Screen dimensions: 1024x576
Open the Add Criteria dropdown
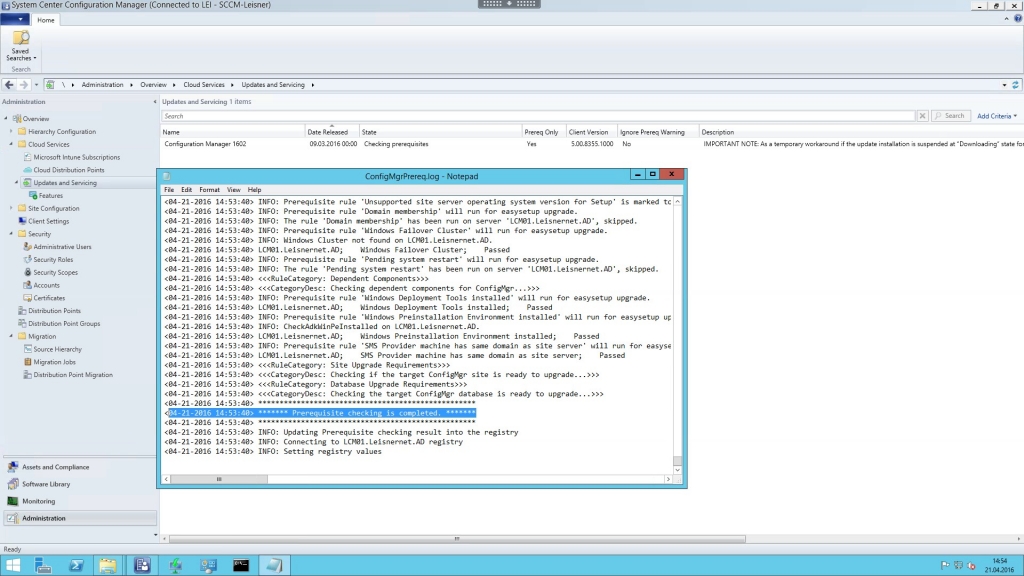click(997, 116)
